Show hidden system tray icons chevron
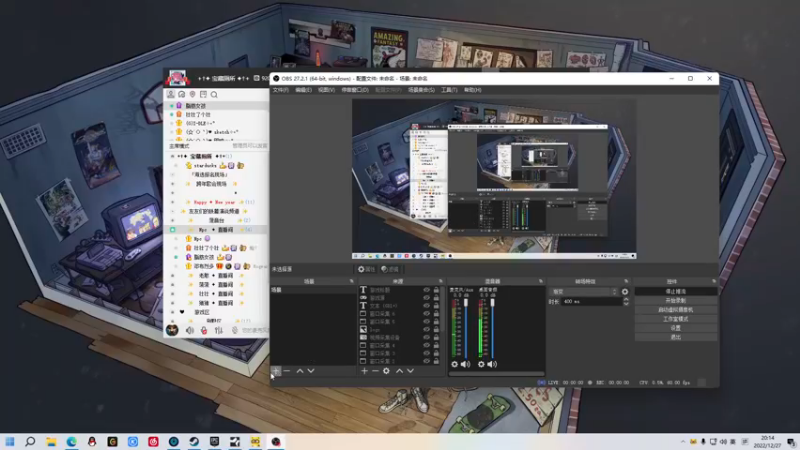This screenshot has width=800, height=450. point(683,441)
